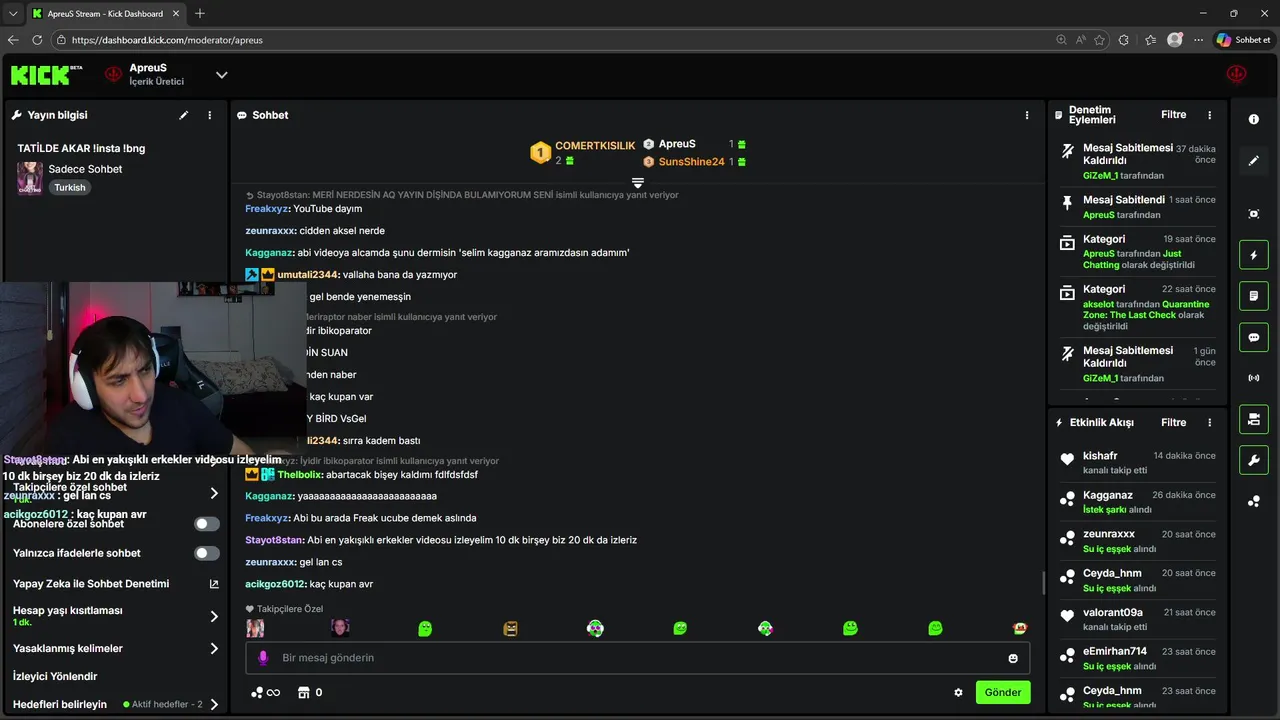Click the broadcast signal icon in sidebar
The width and height of the screenshot is (1280, 720).
tap(1254, 378)
